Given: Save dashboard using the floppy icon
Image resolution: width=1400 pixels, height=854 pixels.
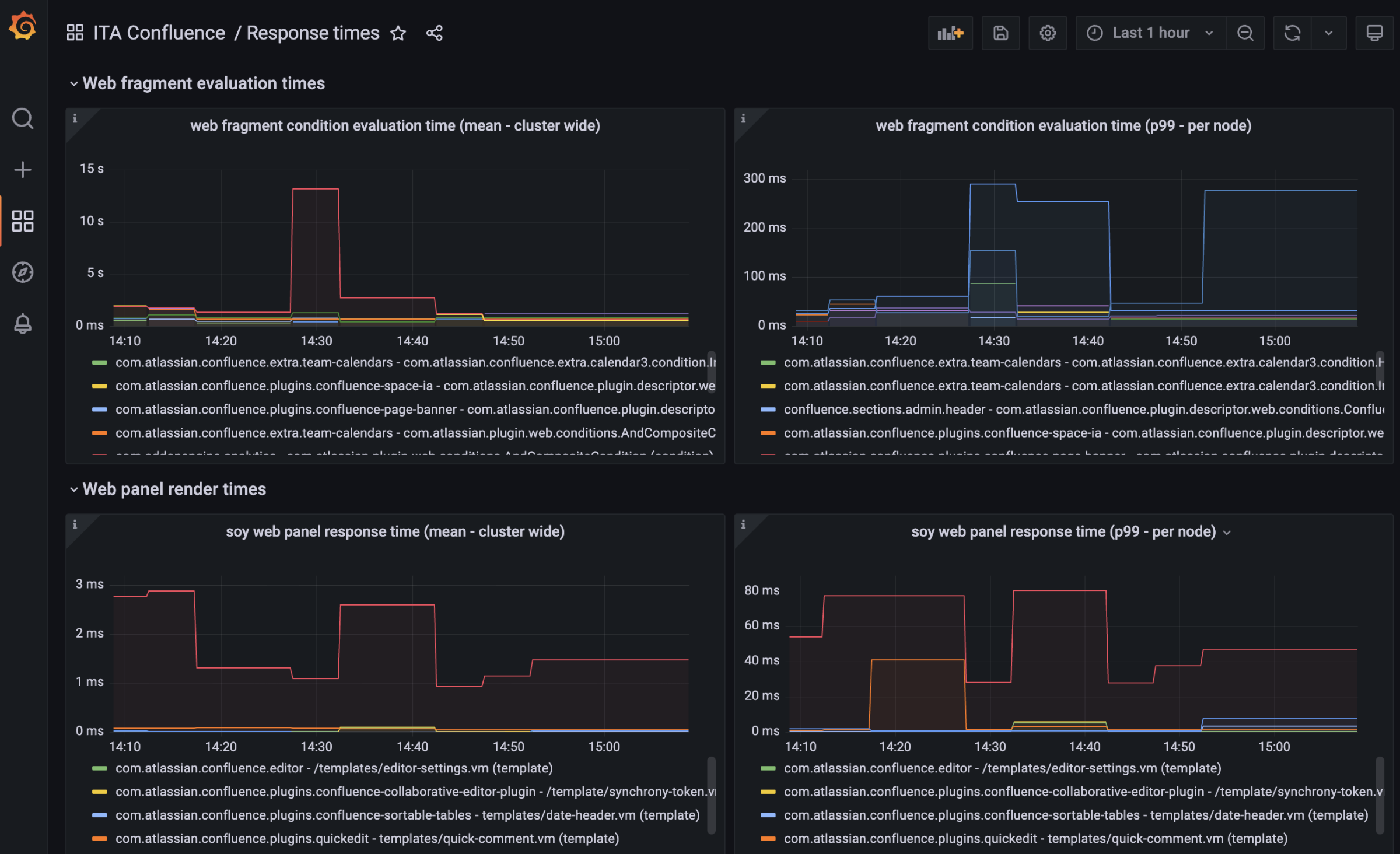Looking at the screenshot, I should (1000, 33).
